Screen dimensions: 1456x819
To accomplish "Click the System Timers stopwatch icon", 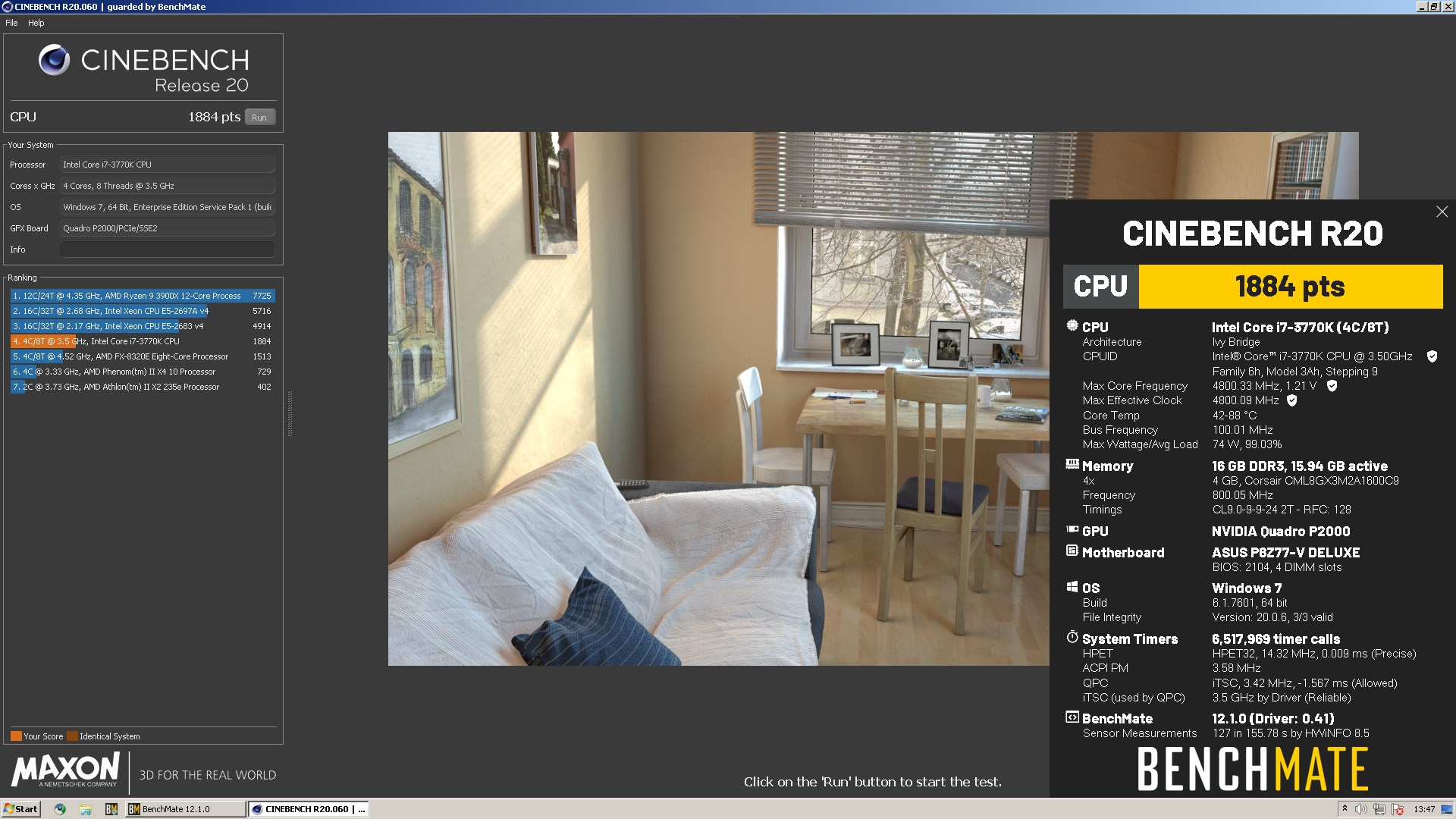I will (1072, 637).
